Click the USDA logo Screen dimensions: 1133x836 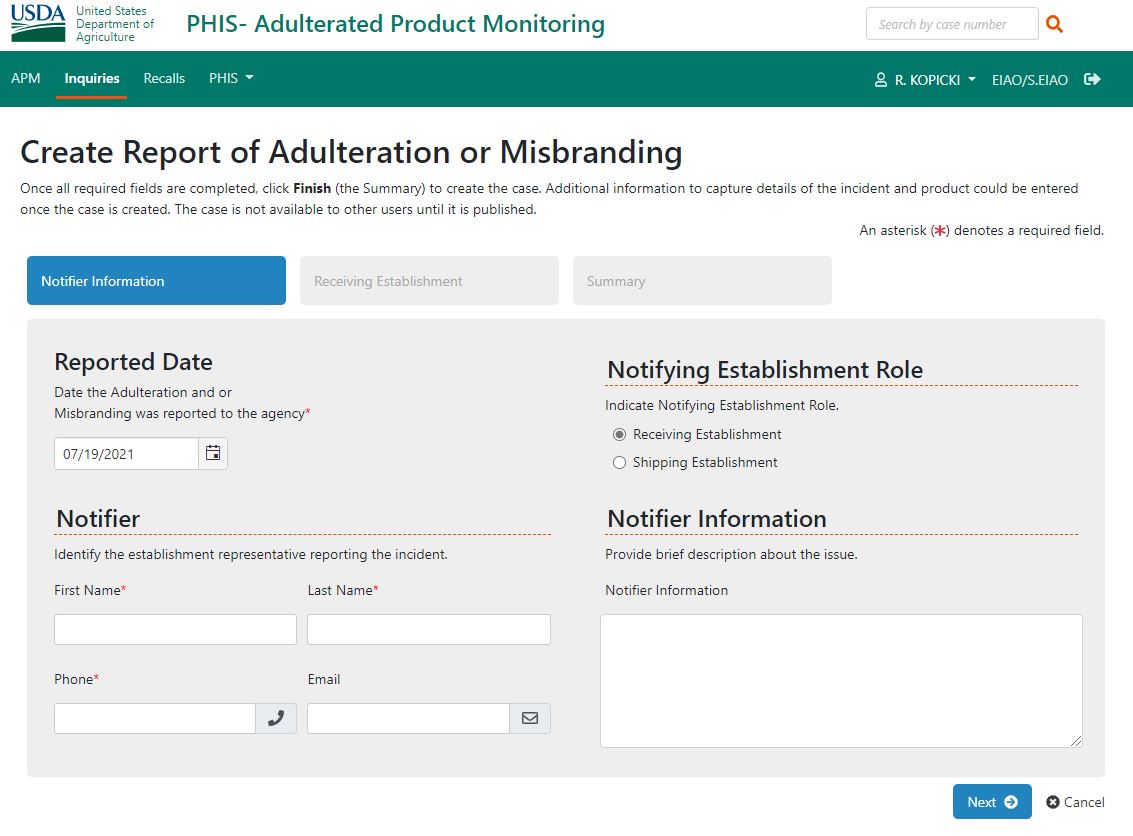[x=38, y=24]
